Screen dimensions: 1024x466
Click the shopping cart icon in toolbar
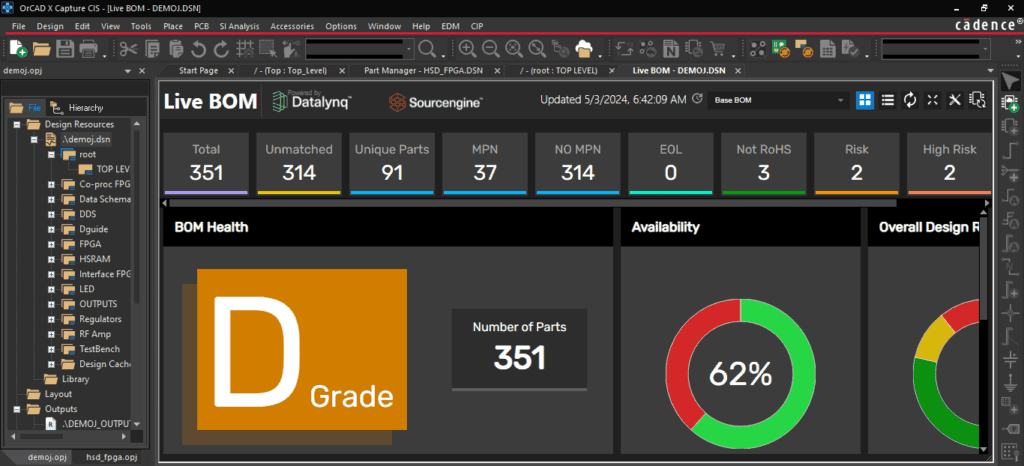[717, 48]
